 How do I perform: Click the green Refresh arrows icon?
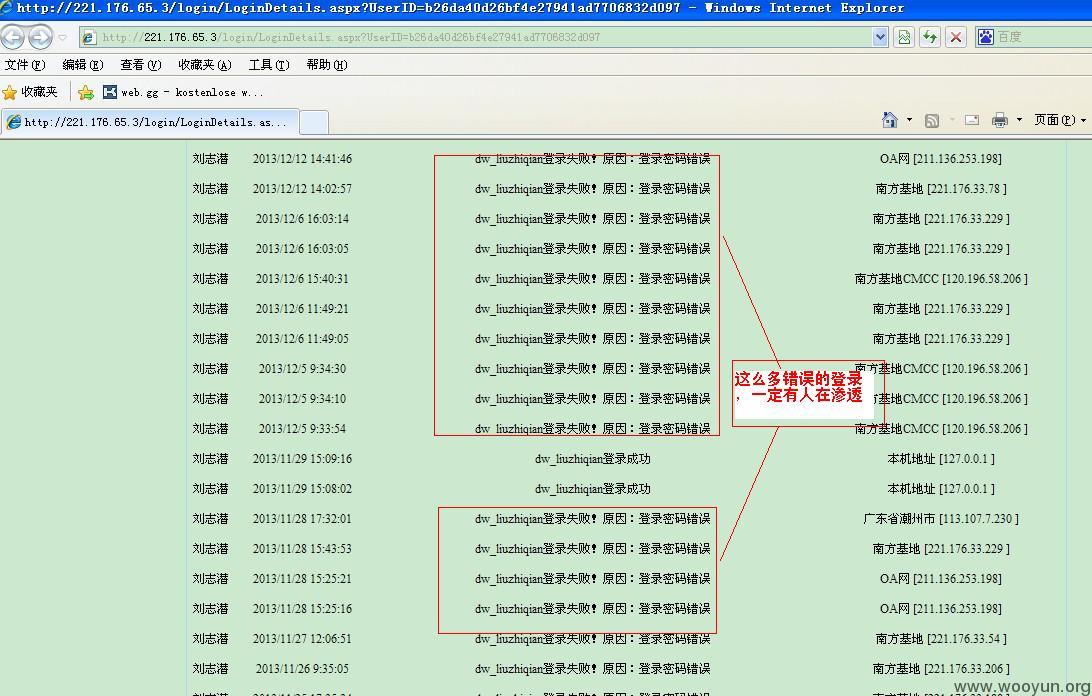coord(930,37)
